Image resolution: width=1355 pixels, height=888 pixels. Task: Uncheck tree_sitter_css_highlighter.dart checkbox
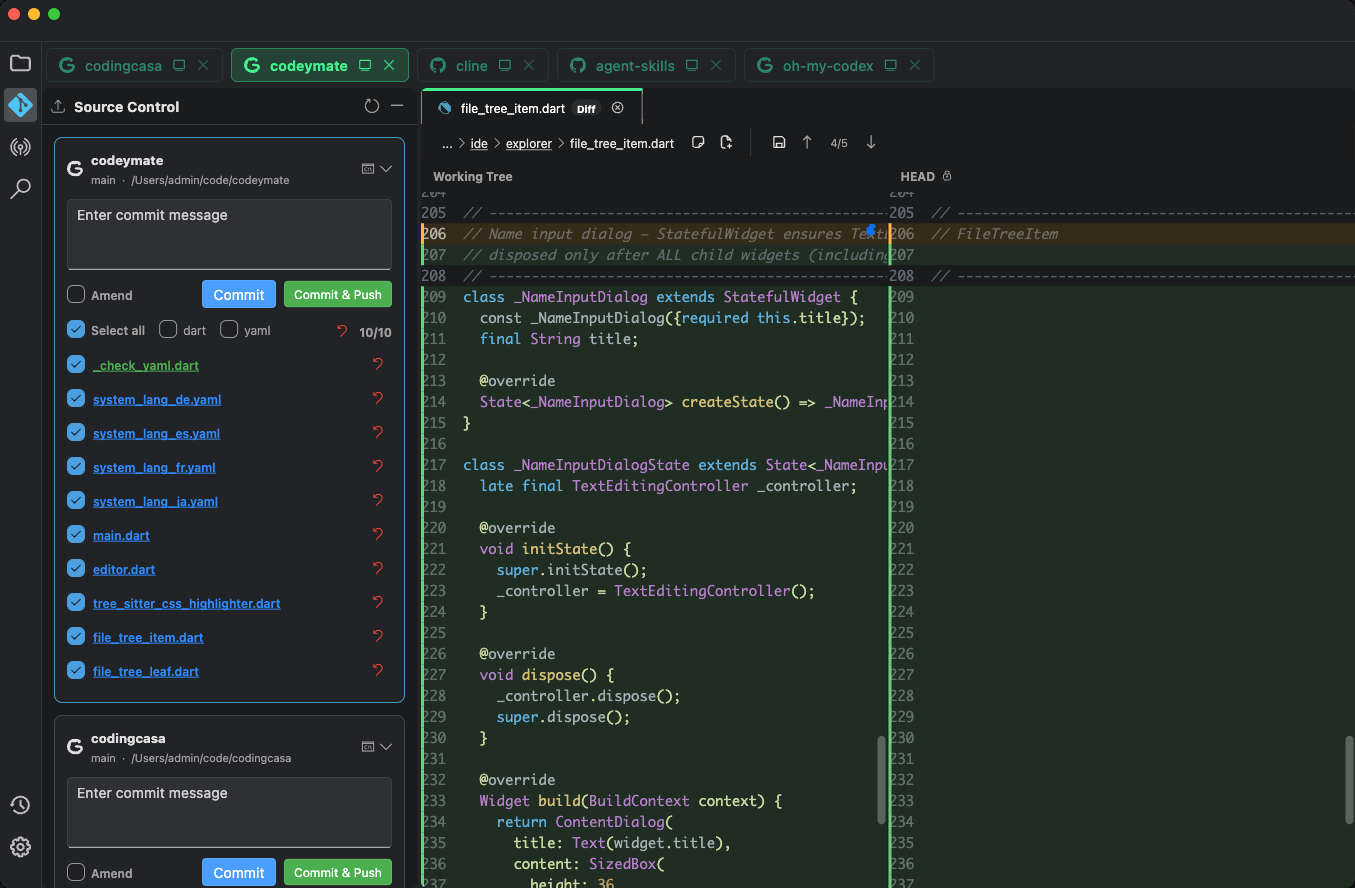[76, 602]
